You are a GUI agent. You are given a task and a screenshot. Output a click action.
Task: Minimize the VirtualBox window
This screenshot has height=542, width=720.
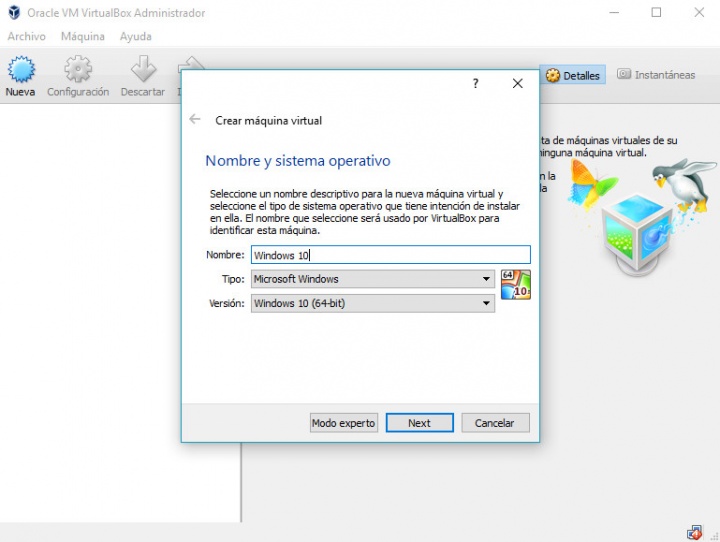click(614, 12)
